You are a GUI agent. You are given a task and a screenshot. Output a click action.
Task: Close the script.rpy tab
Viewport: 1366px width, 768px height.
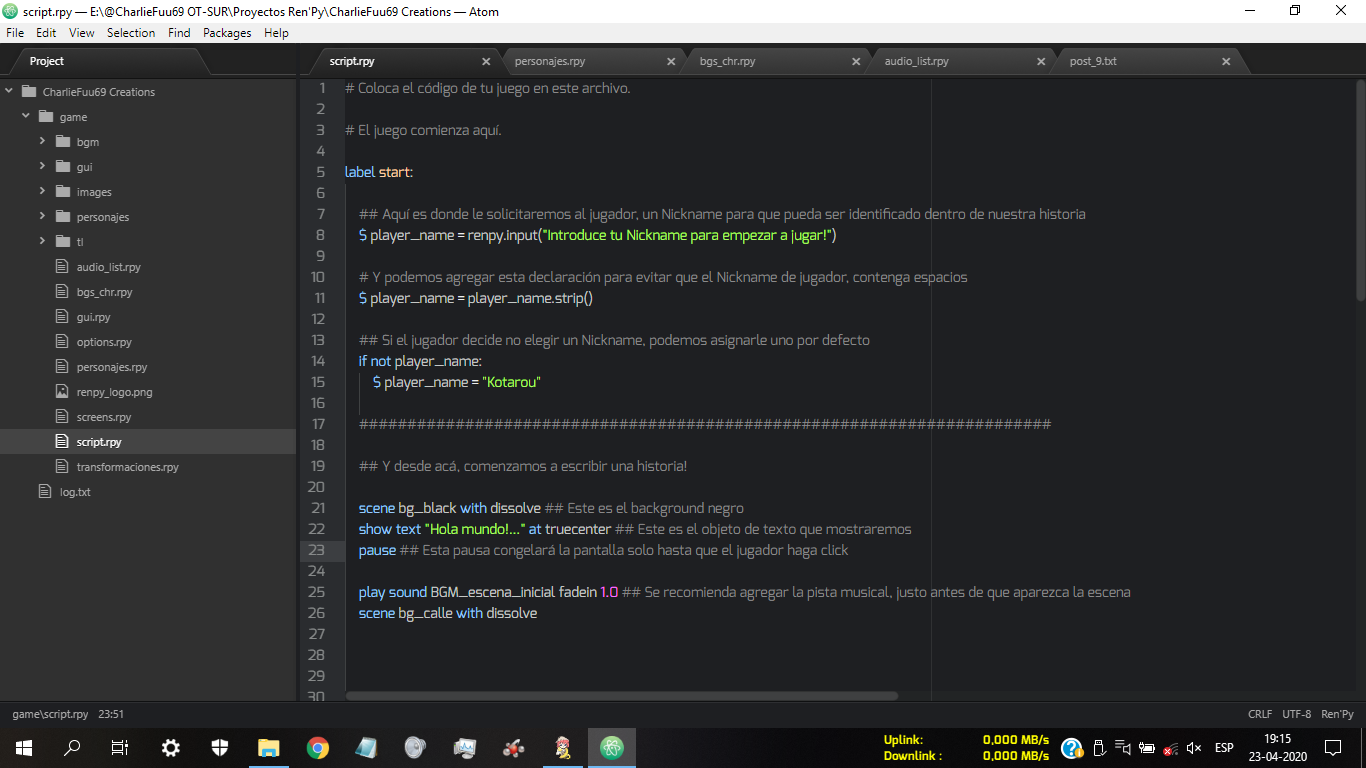tap(486, 62)
